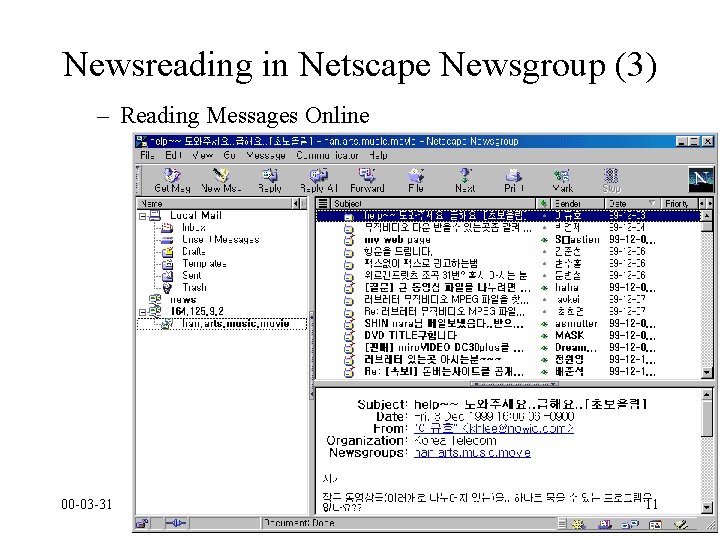720x540 pixels.
Task: Click the Reply All toolbar icon
Action: tap(319, 180)
